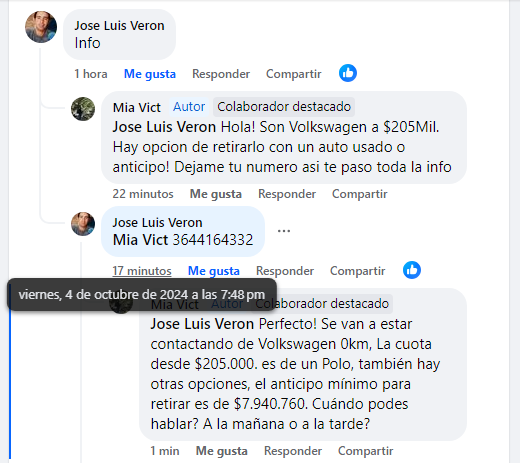Click the 17 minutos timestamp link

[x=142, y=271]
